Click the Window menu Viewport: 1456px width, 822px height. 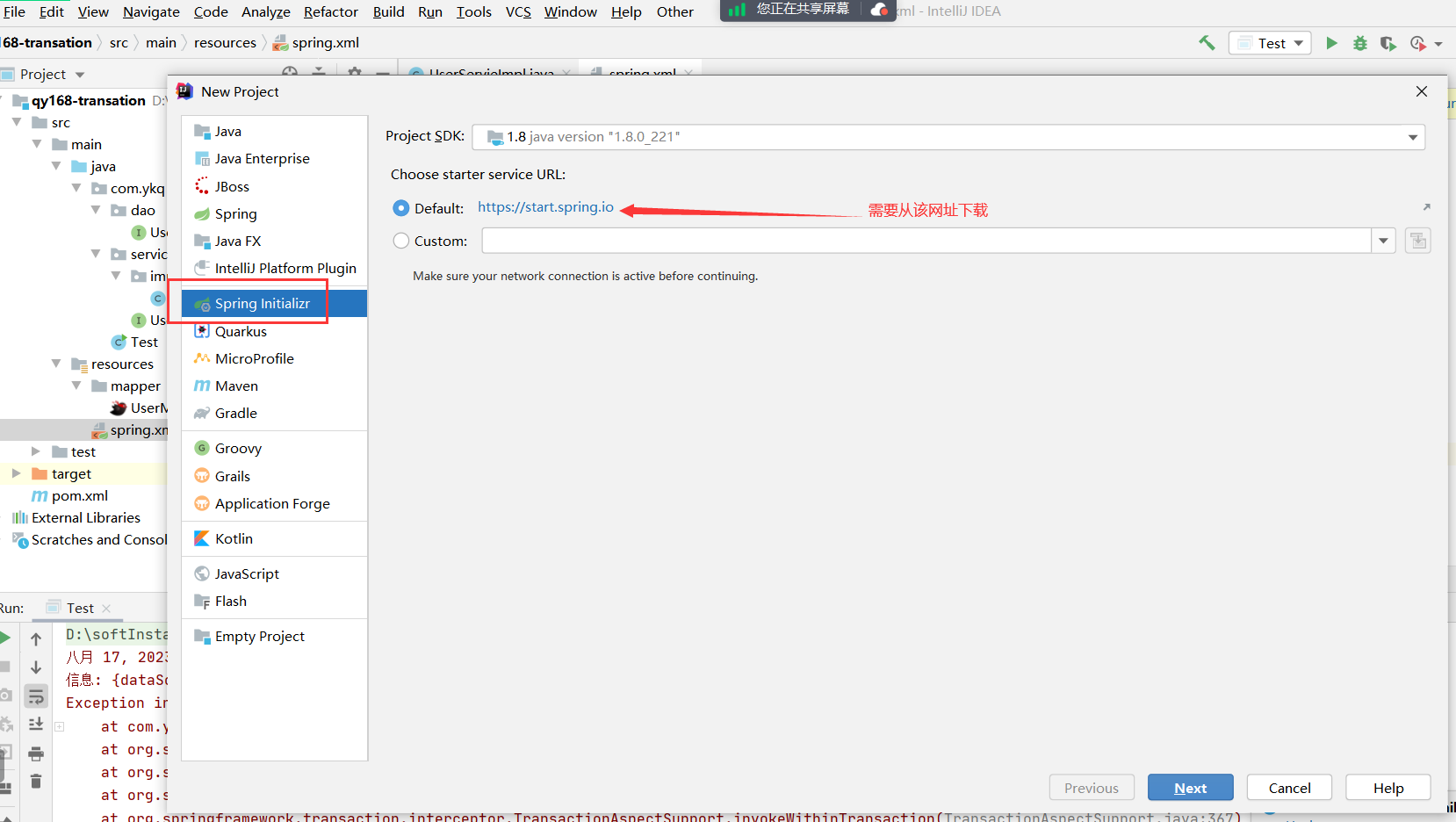click(x=570, y=11)
